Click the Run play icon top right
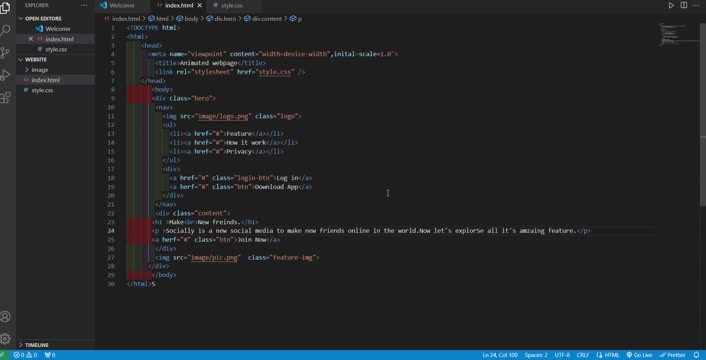 coord(671,5)
